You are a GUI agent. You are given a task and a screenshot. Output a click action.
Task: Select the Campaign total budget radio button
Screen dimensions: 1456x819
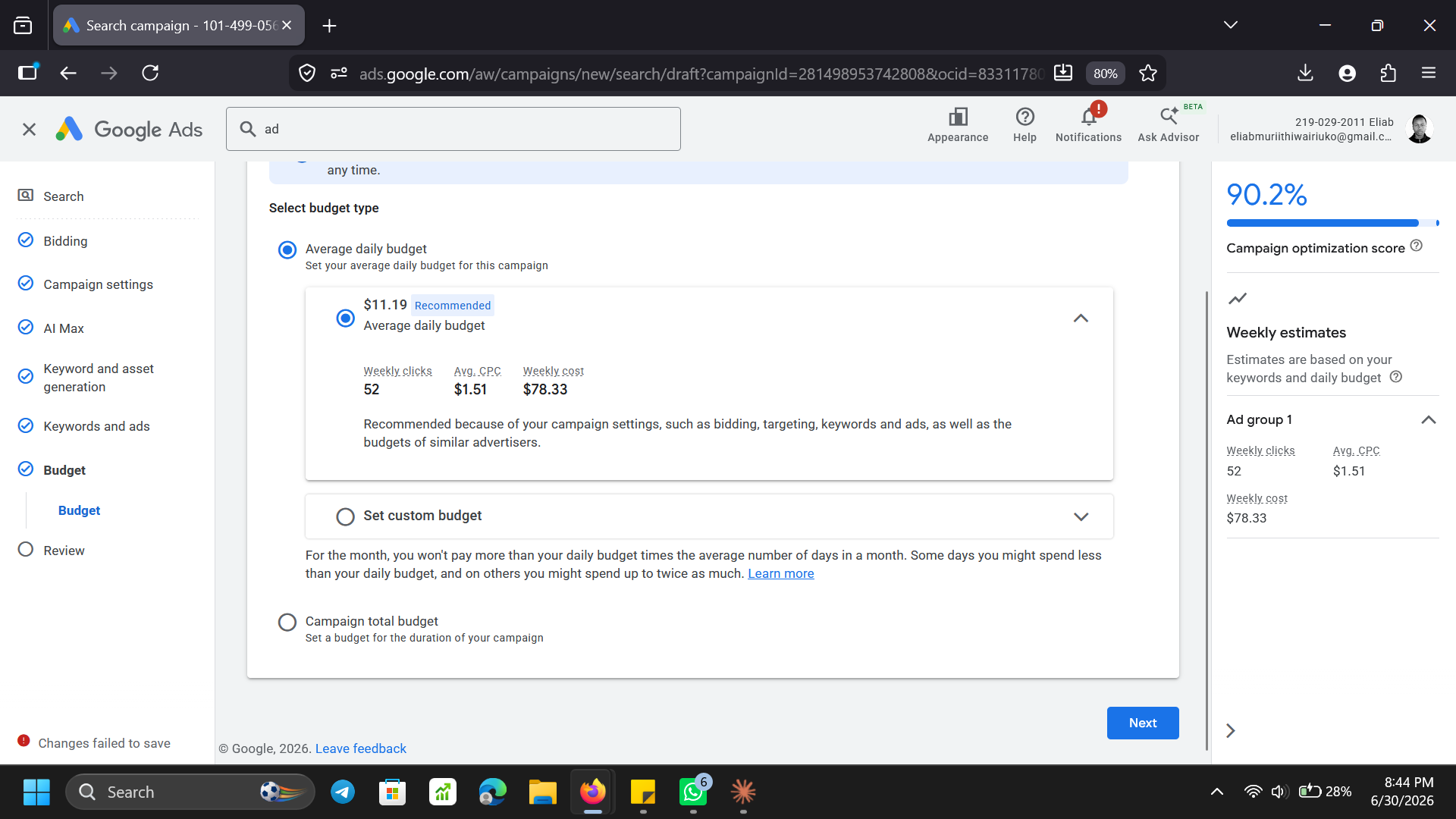pos(287,623)
